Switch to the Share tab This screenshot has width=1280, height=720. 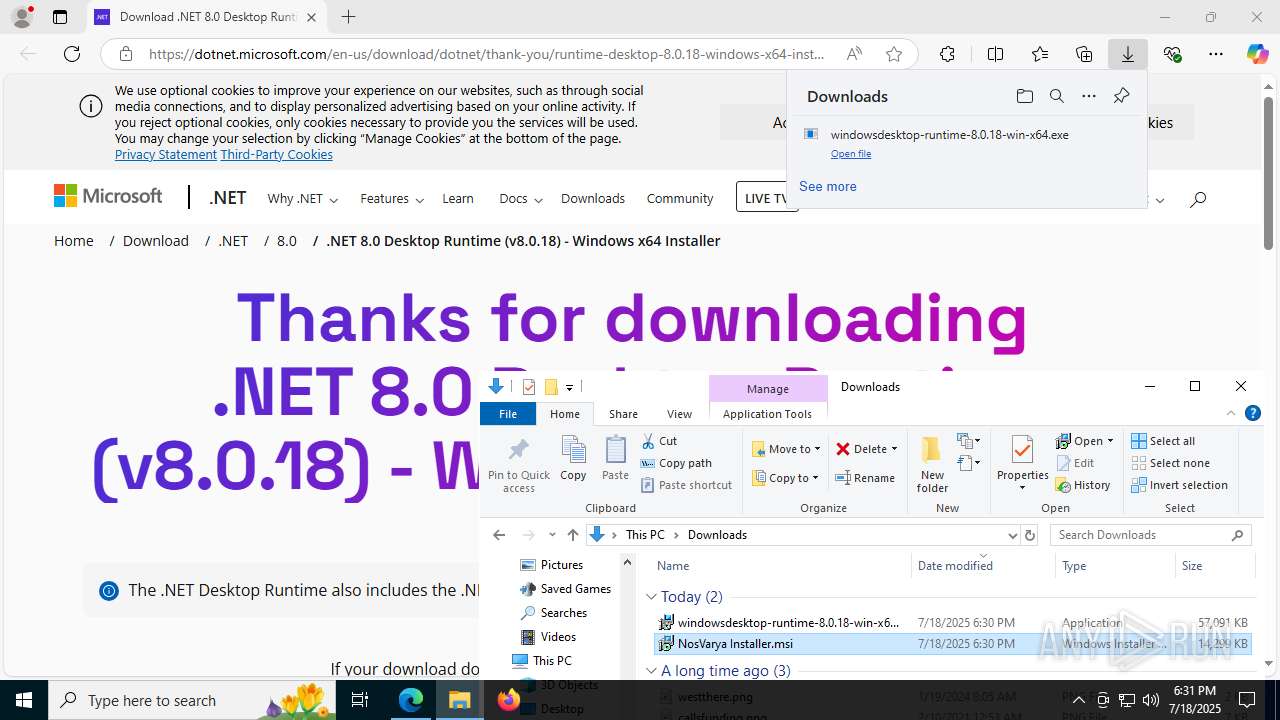(x=623, y=414)
